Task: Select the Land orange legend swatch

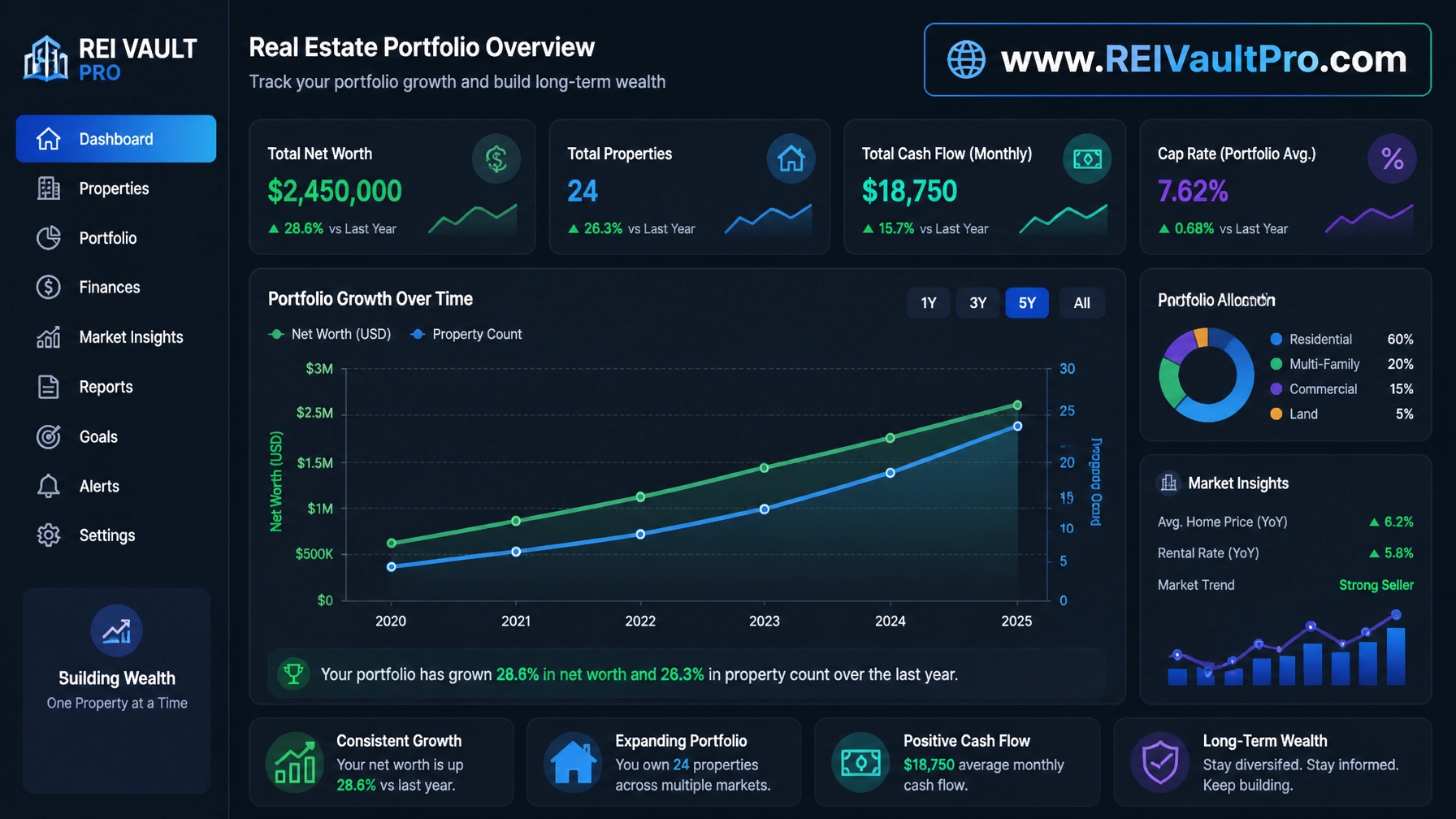Action: [x=1276, y=414]
